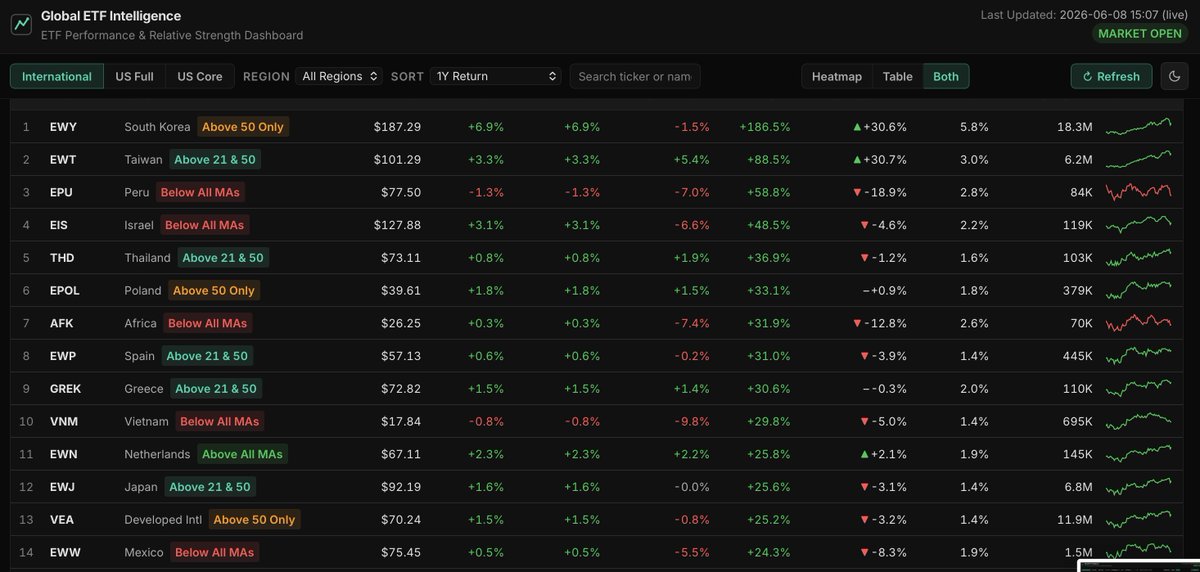Click Taiwan's Above 21 & 50 badge
Image resolution: width=1200 pixels, height=572 pixels.
point(215,160)
